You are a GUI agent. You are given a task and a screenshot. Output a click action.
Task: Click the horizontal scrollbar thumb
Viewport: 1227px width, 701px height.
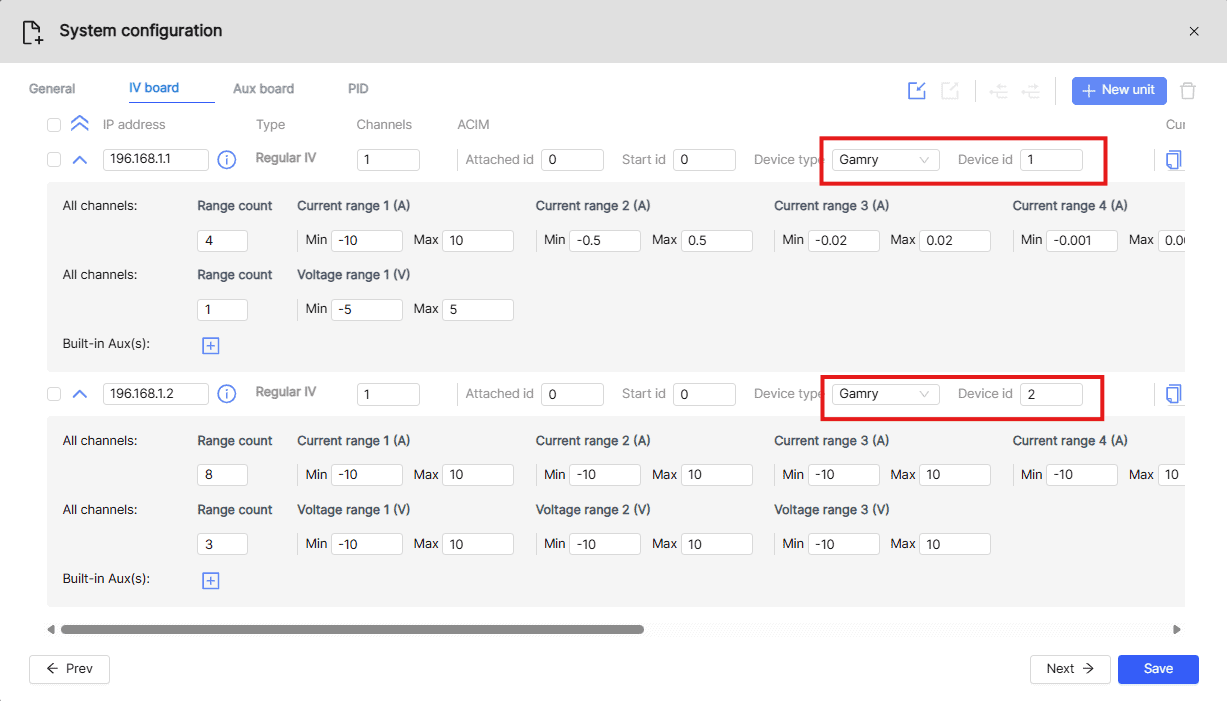[352, 630]
